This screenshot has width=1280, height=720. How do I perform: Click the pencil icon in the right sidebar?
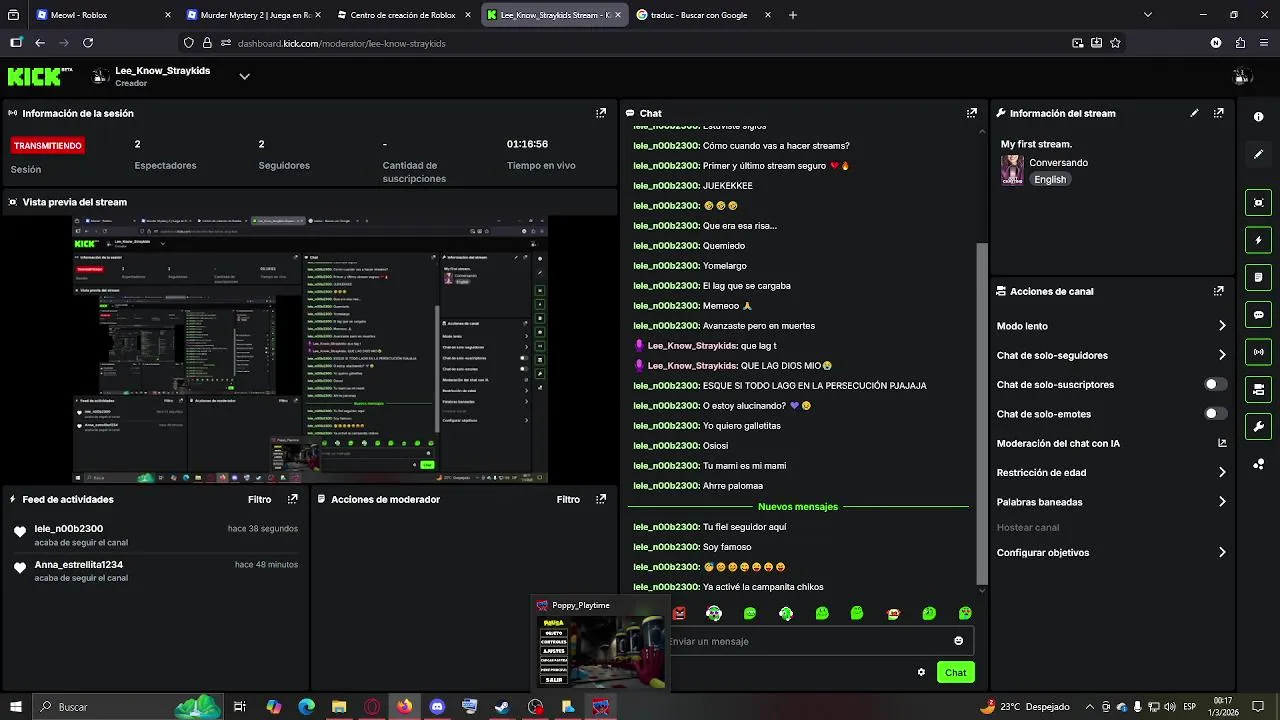pos(1258,154)
